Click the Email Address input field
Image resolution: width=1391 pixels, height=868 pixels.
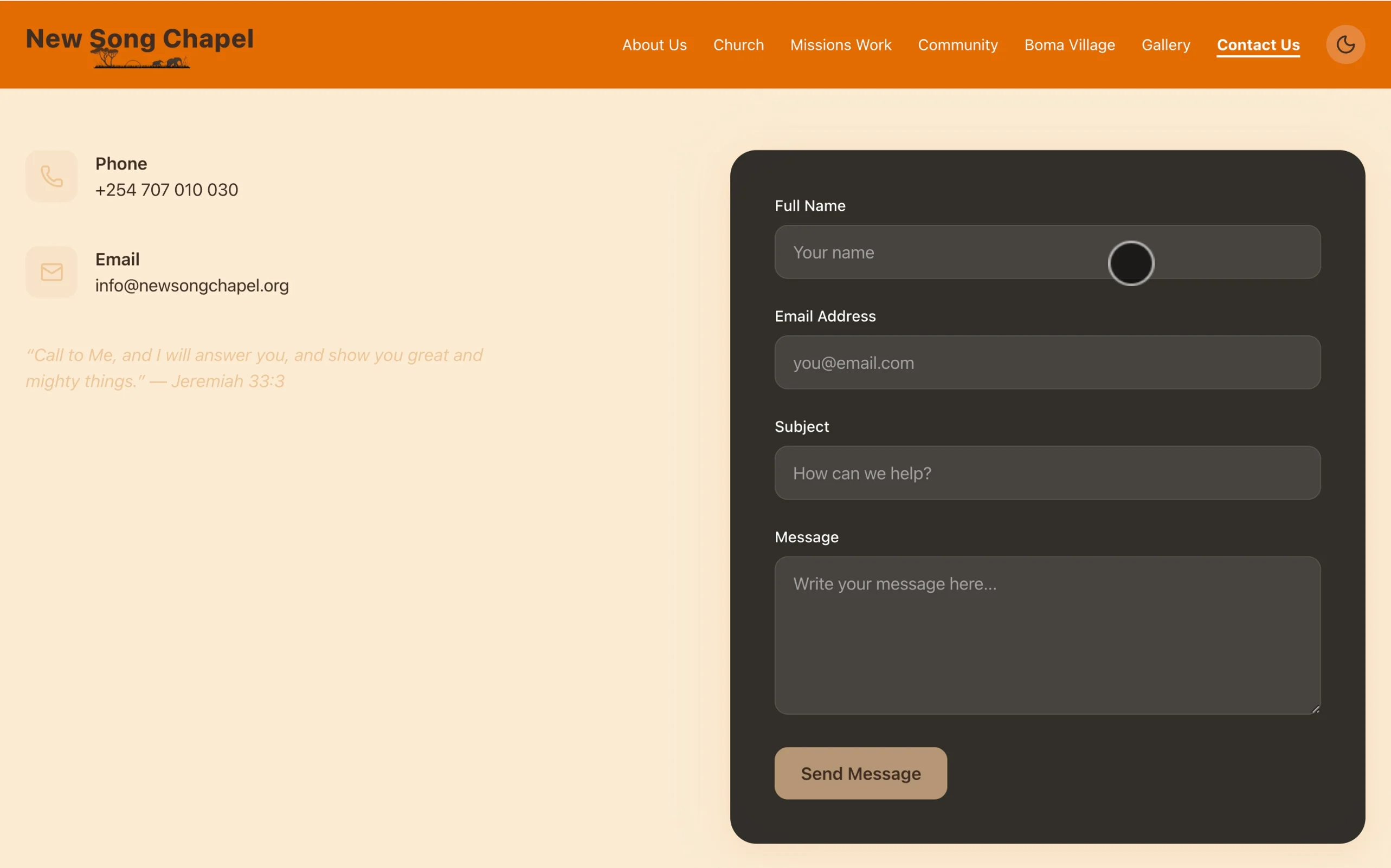(1047, 362)
